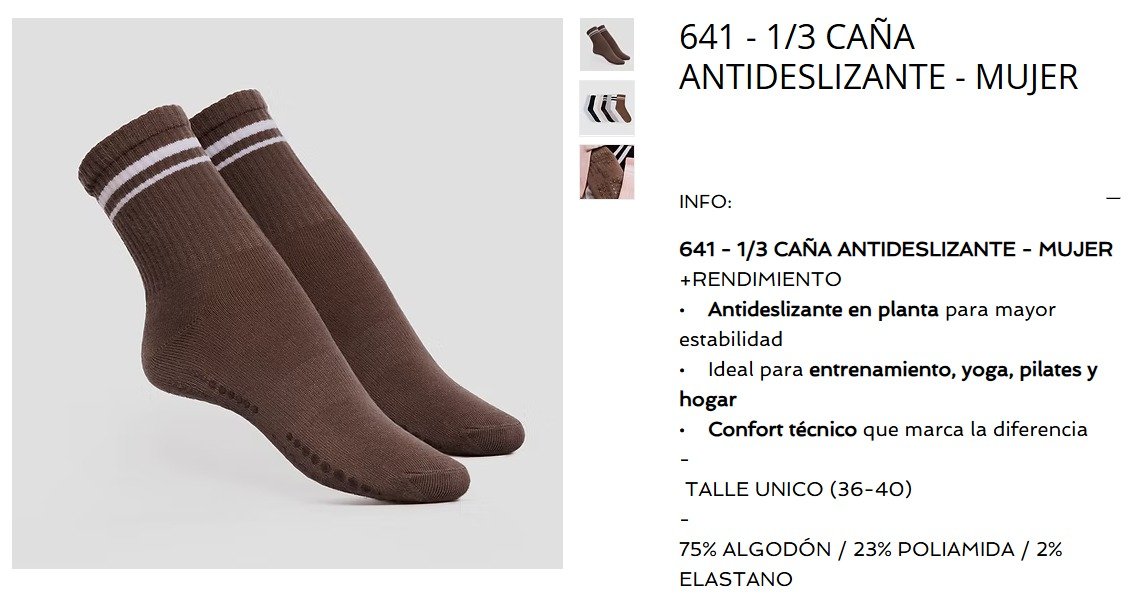
Task: Click the +RENDIMIENTO text line
Action: click(760, 279)
